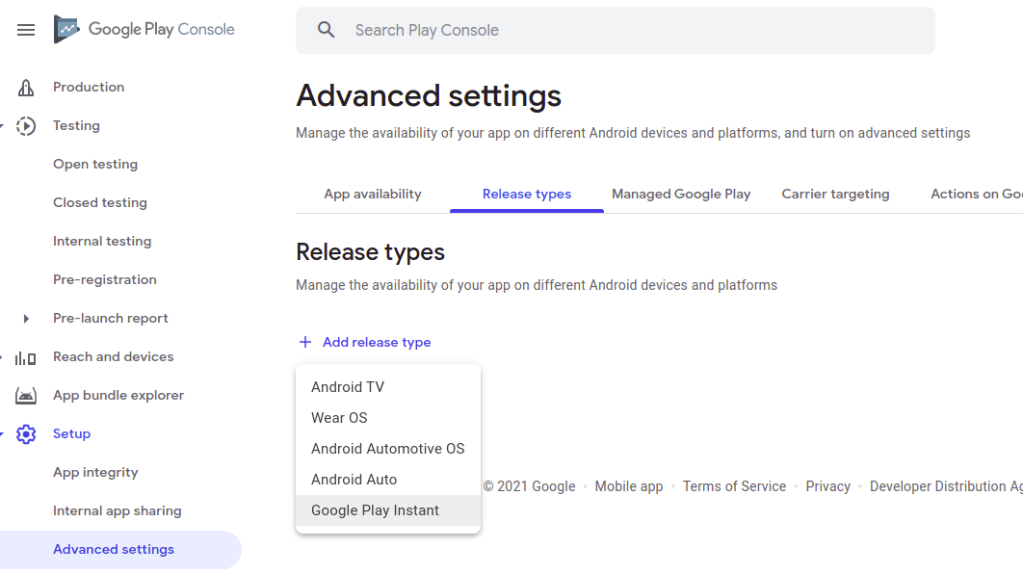Screen dimensions: 1023x574
Task: Open Internal app sharing in sidebar
Action: 117,511
